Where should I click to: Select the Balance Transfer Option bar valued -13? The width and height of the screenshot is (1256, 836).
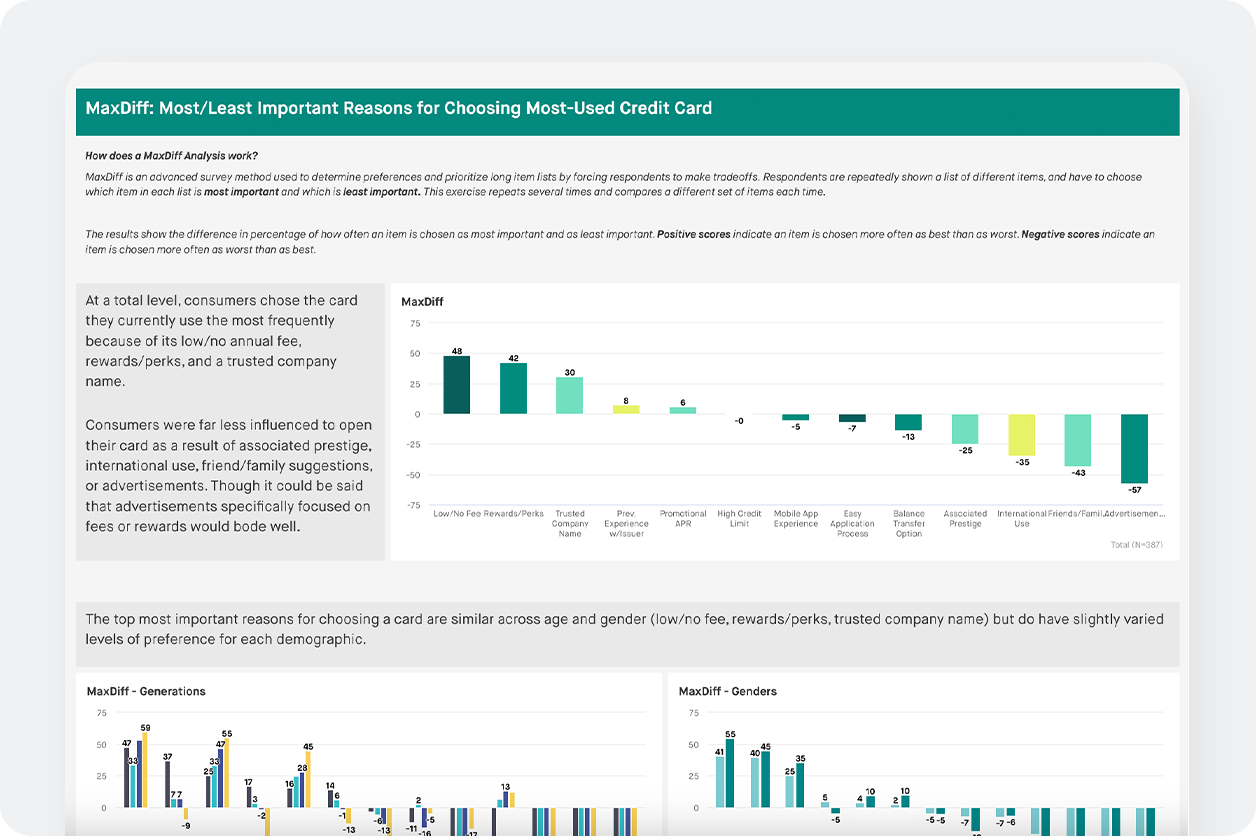pos(908,422)
